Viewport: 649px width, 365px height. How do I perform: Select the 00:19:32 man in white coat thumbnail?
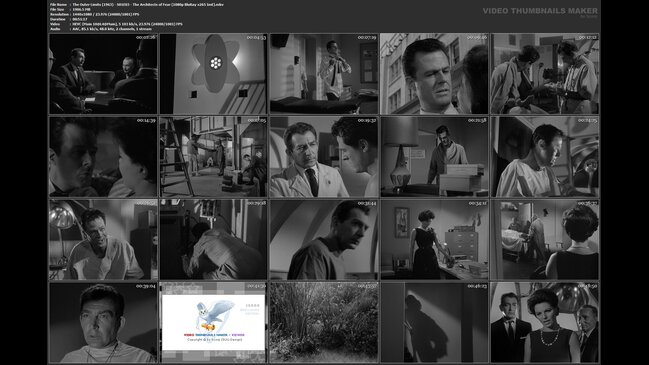[x=324, y=157]
